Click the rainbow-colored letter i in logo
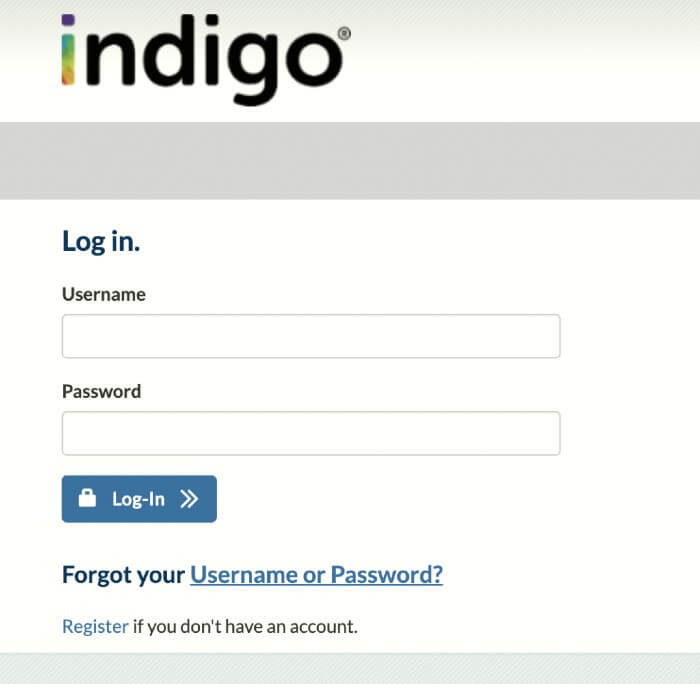The image size is (700, 684). click(68, 50)
